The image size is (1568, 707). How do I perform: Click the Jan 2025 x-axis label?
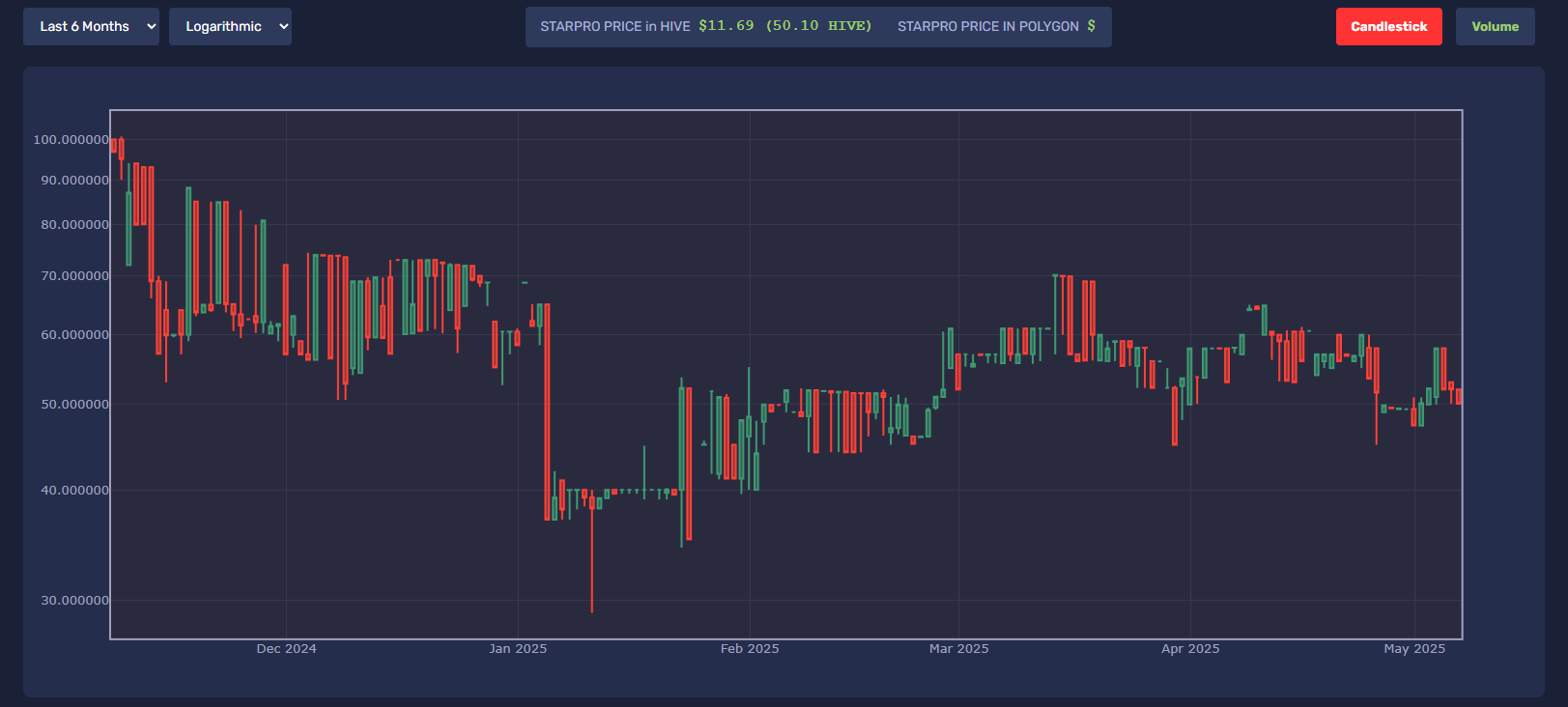(518, 649)
